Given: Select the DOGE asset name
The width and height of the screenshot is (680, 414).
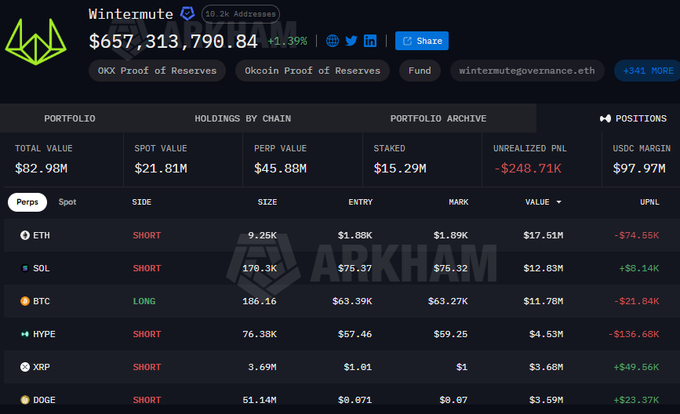Looking at the screenshot, I should [44, 400].
